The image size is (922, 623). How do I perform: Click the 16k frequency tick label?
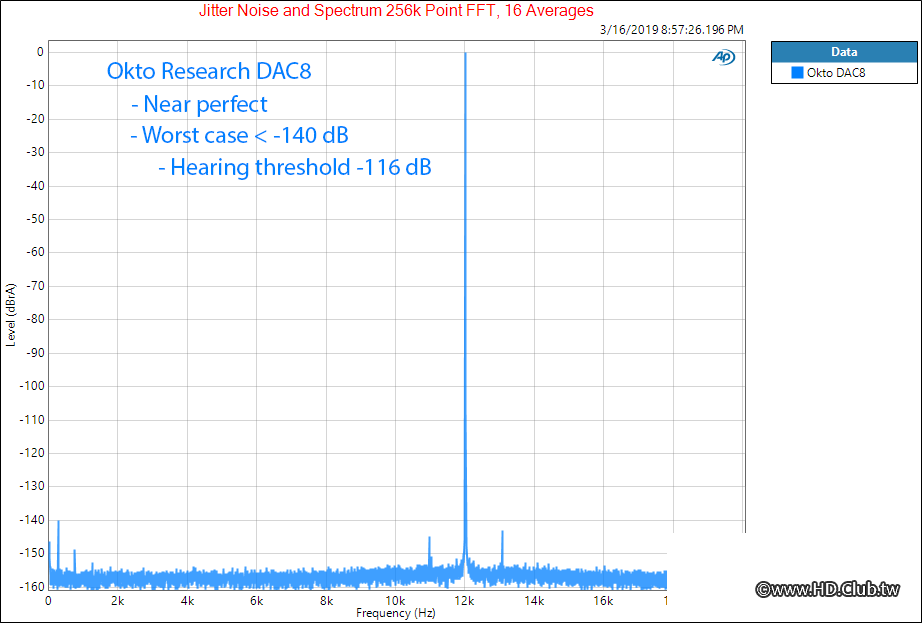pyautogui.click(x=603, y=601)
